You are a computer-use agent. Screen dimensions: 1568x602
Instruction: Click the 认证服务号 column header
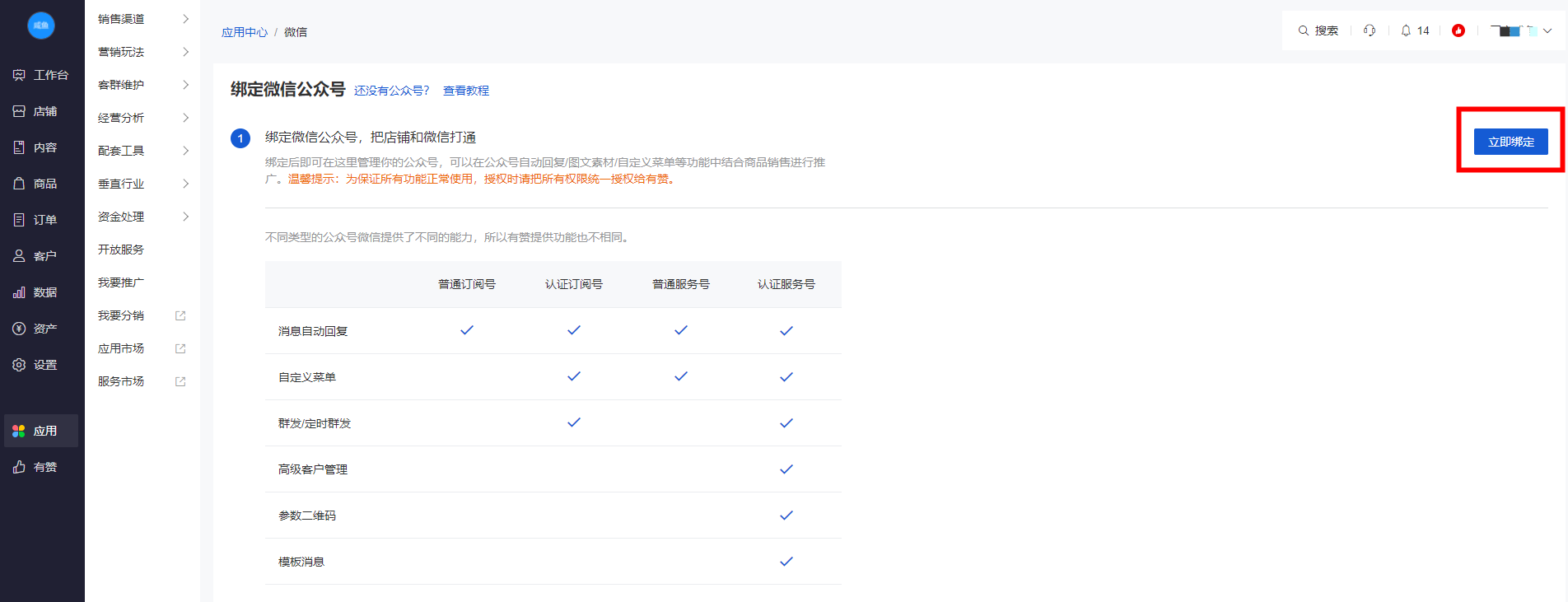(x=786, y=284)
